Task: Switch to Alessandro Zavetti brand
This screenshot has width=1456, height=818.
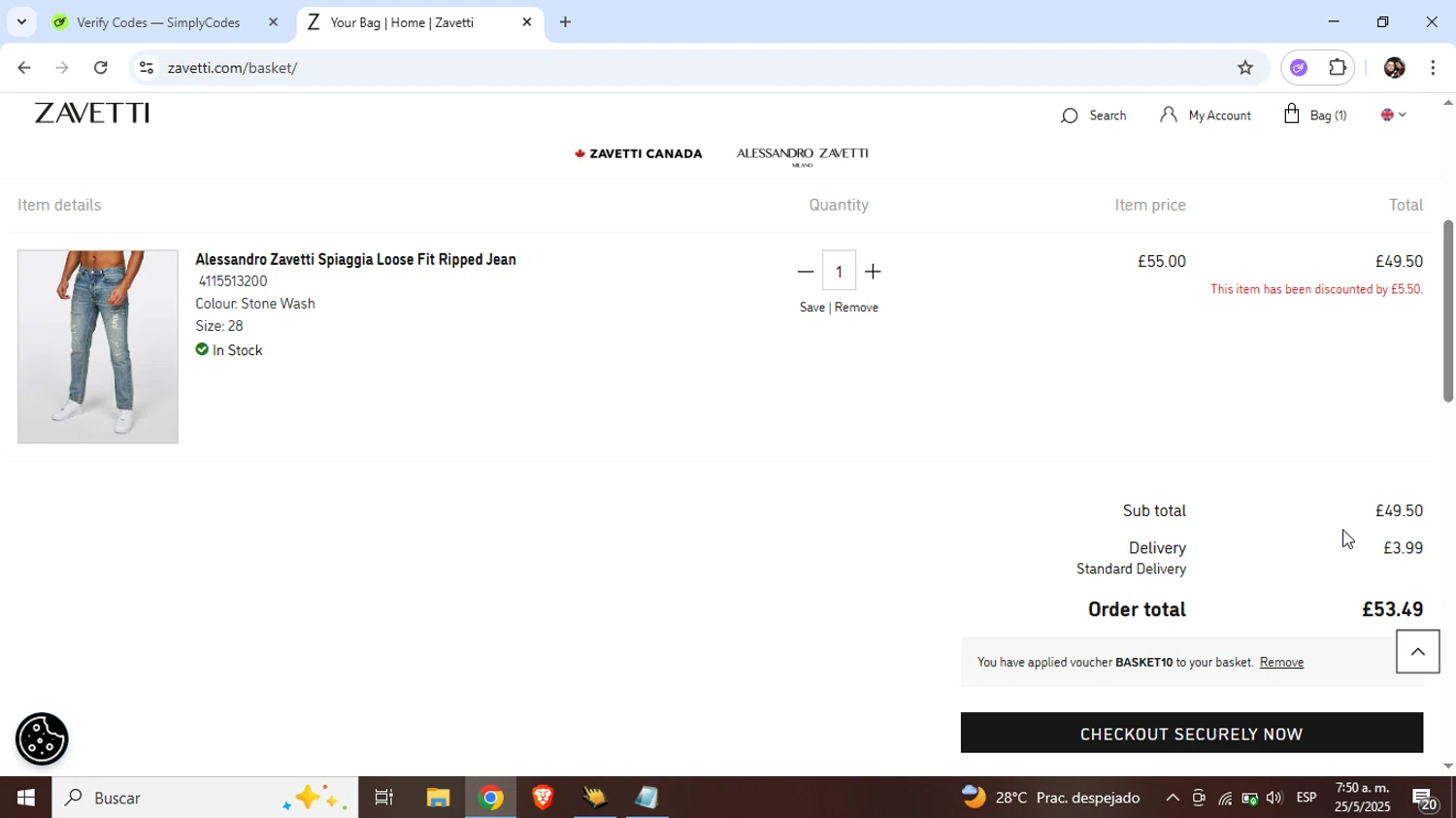Action: coord(802,155)
